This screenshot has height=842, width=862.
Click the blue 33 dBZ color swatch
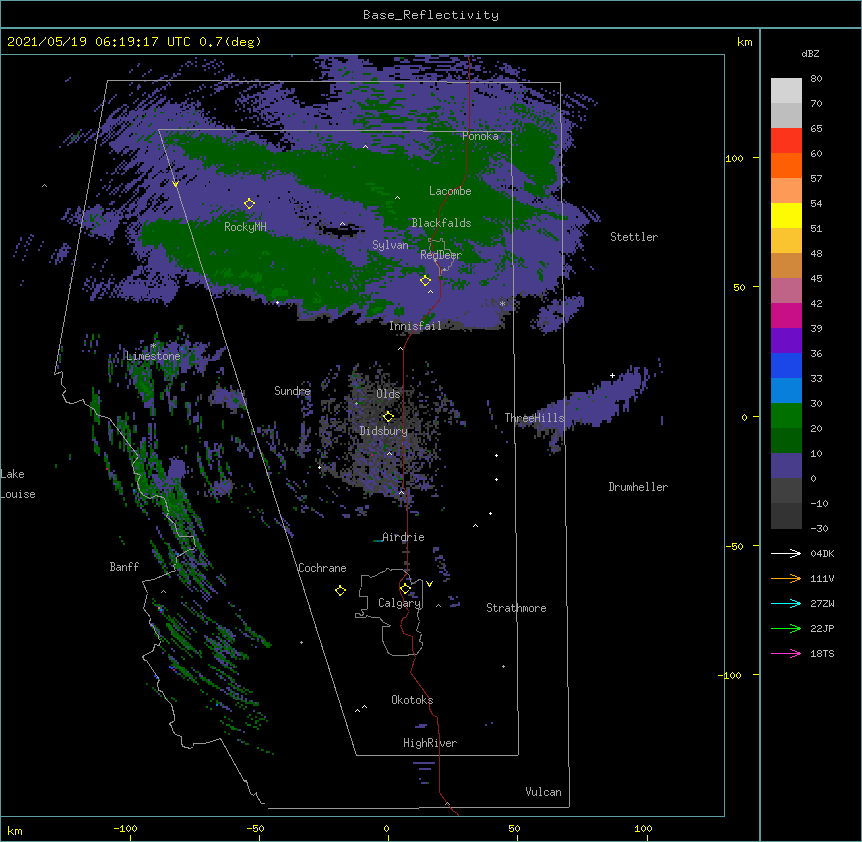786,365
